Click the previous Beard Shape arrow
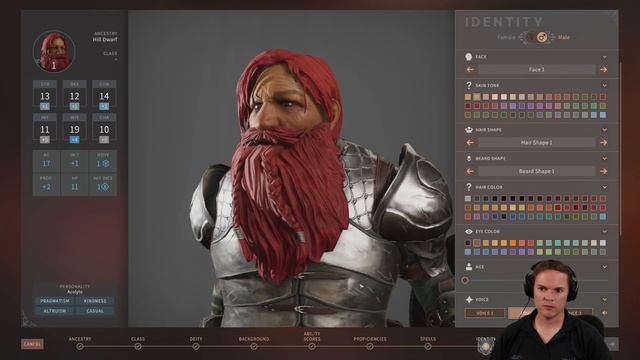 click(470, 171)
